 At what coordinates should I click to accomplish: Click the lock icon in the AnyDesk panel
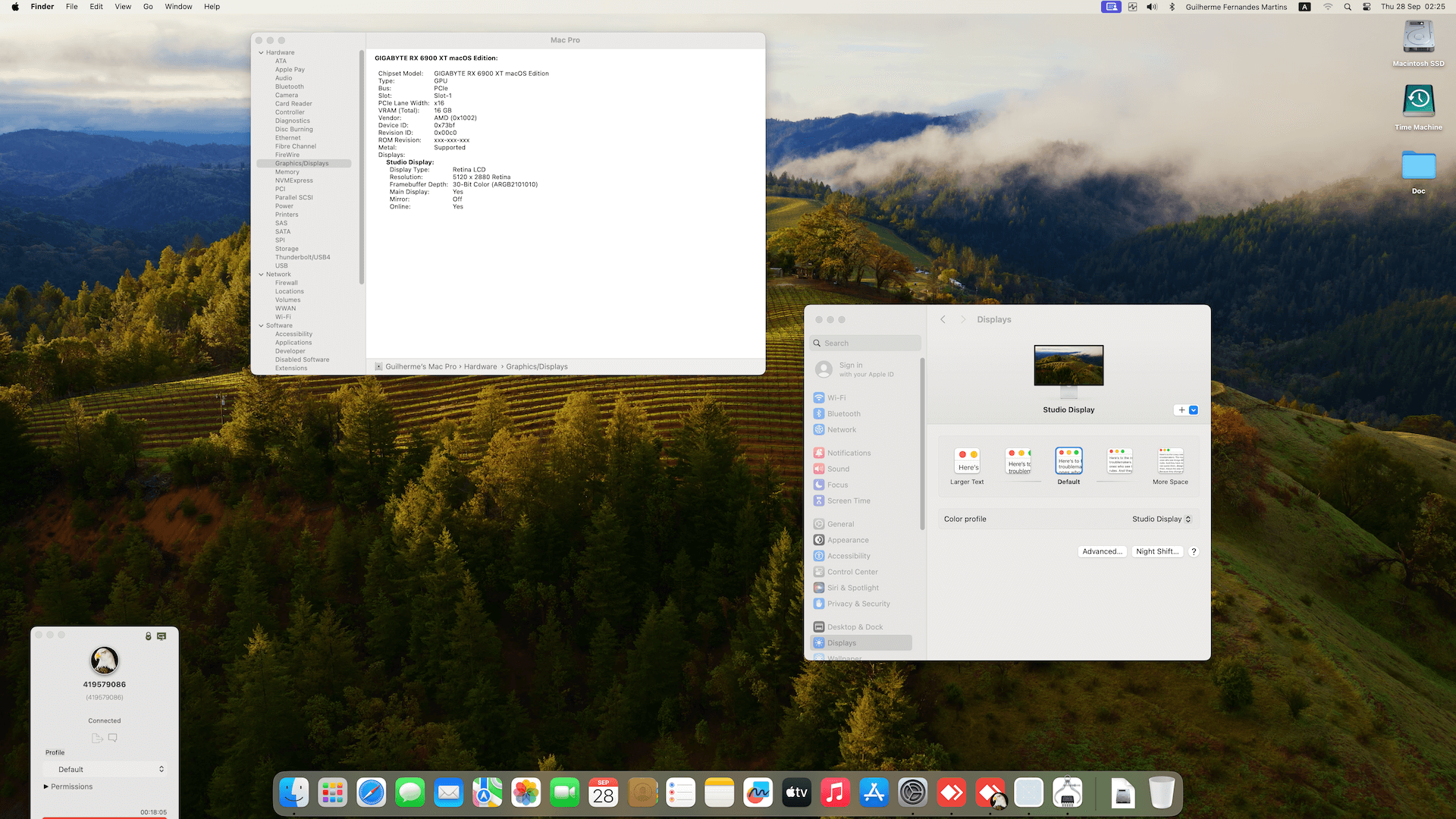tap(149, 636)
